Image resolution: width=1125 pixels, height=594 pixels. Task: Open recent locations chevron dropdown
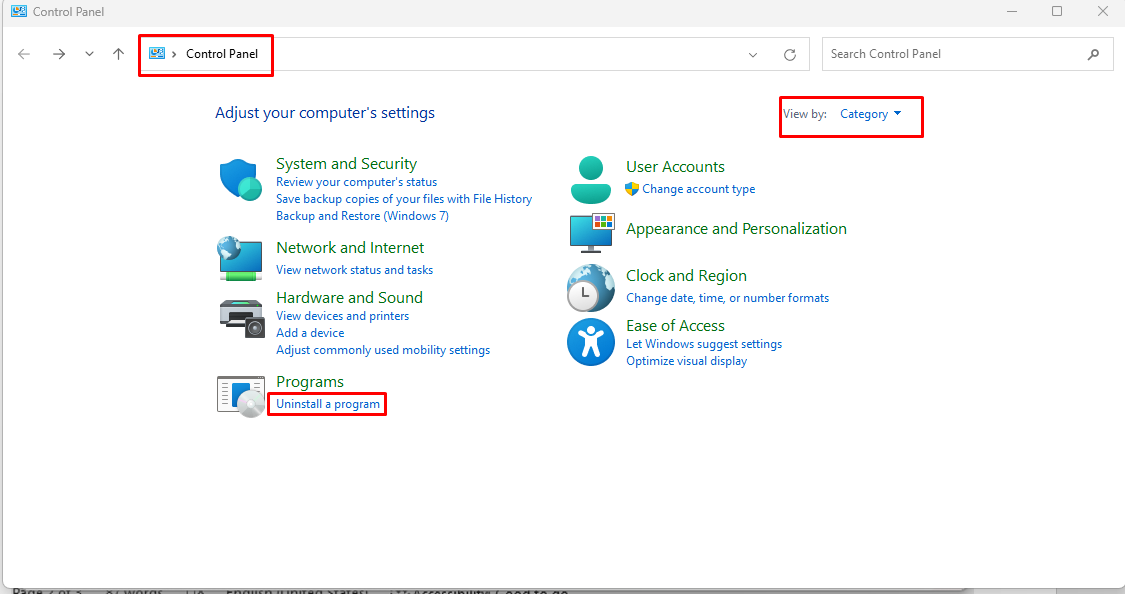point(89,54)
